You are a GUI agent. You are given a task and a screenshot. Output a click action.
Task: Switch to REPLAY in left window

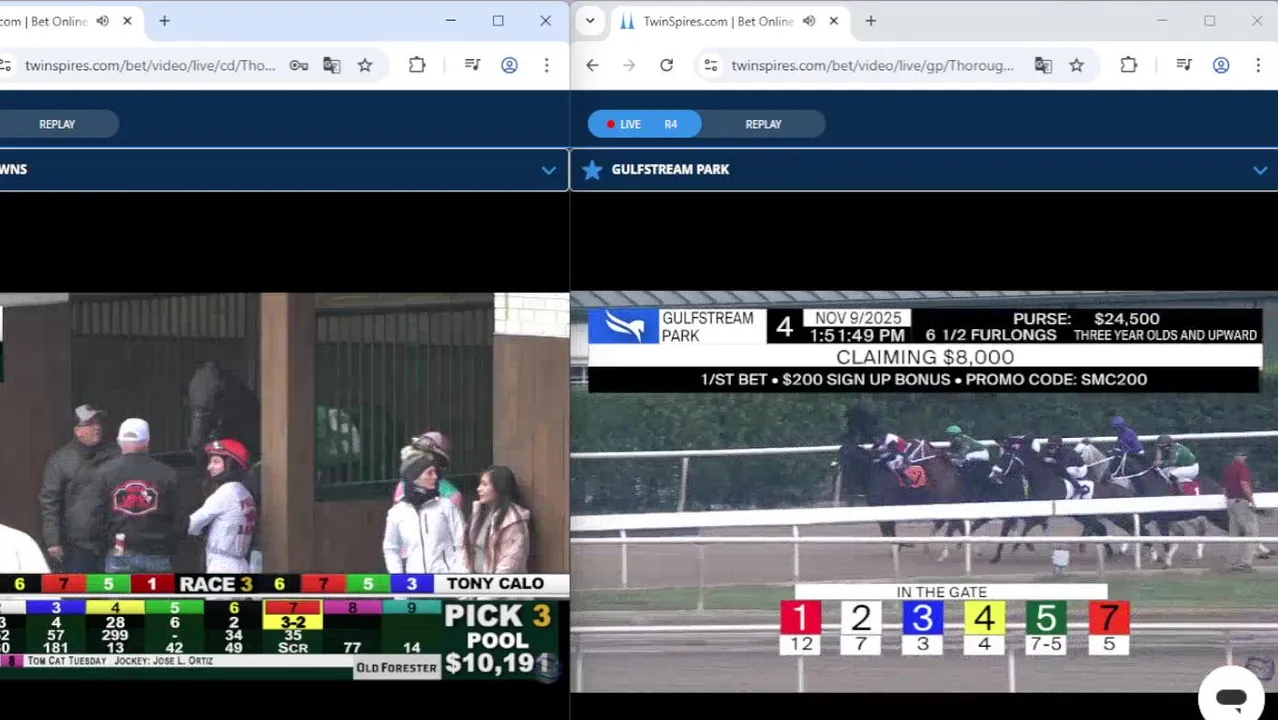pos(57,124)
